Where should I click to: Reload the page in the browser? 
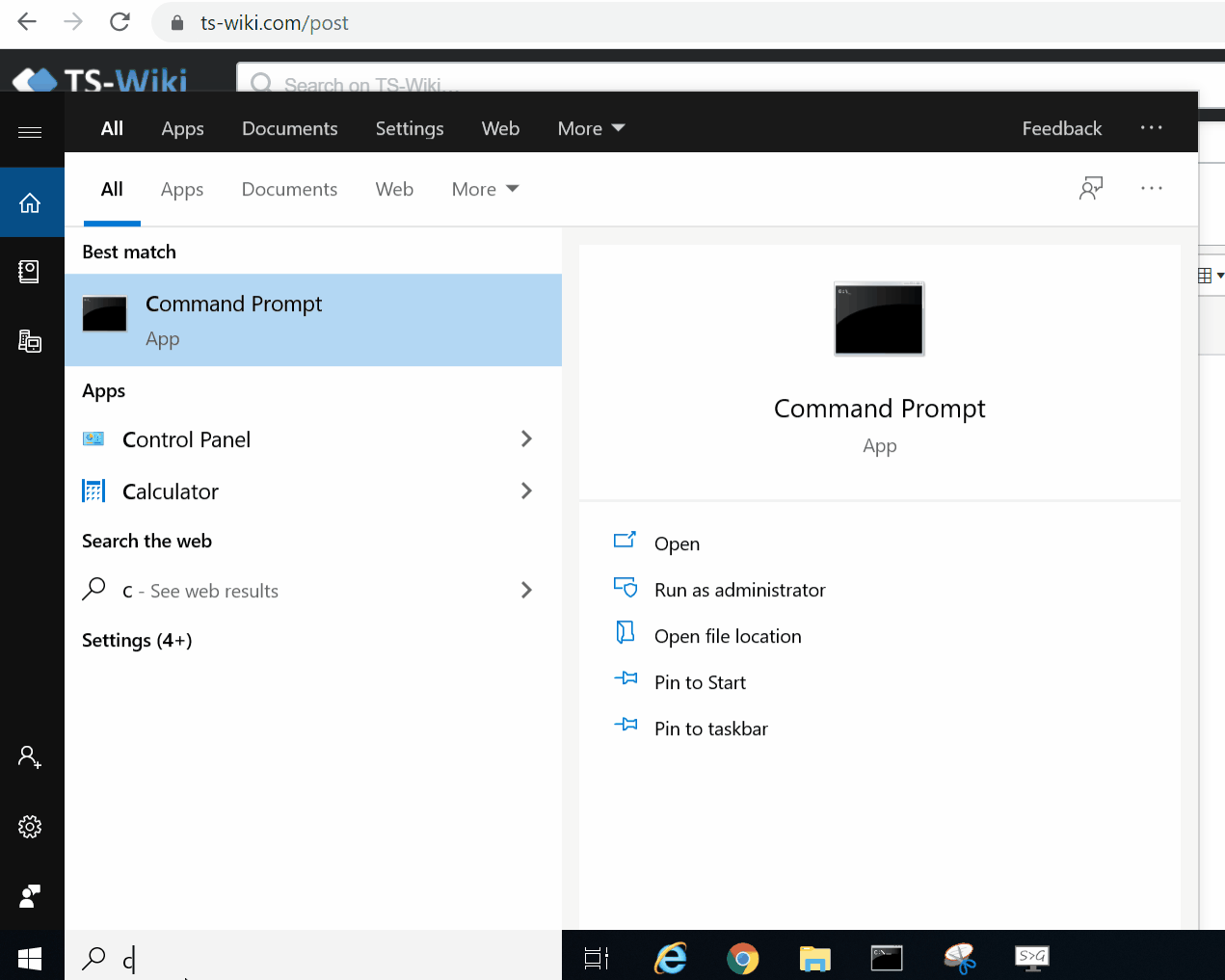coord(120,22)
